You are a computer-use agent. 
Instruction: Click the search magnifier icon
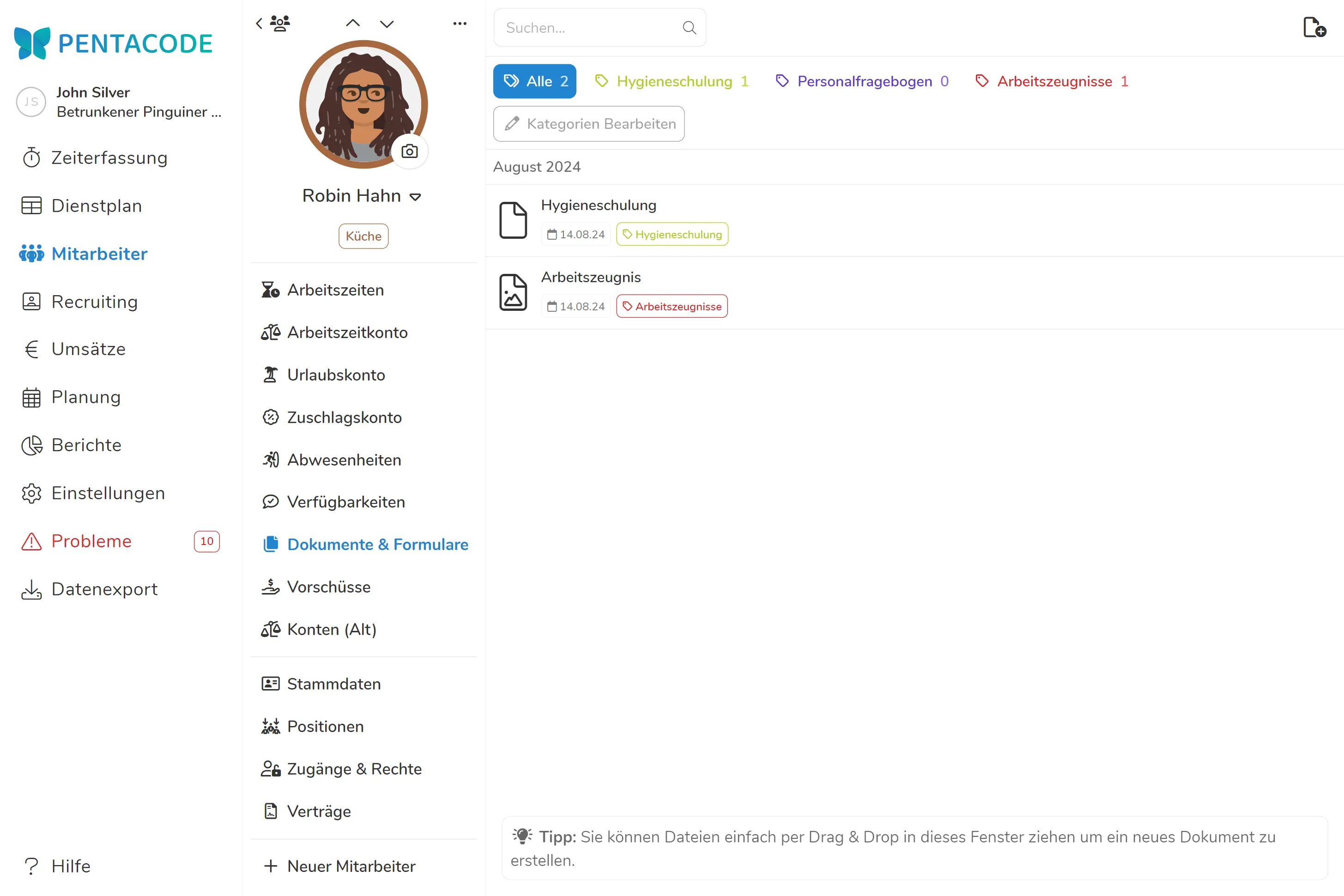689,27
